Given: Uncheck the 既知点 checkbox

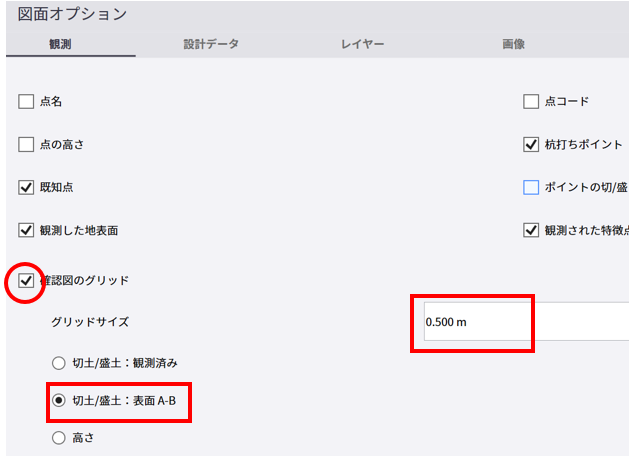Looking at the screenshot, I should click(x=27, y=188).
